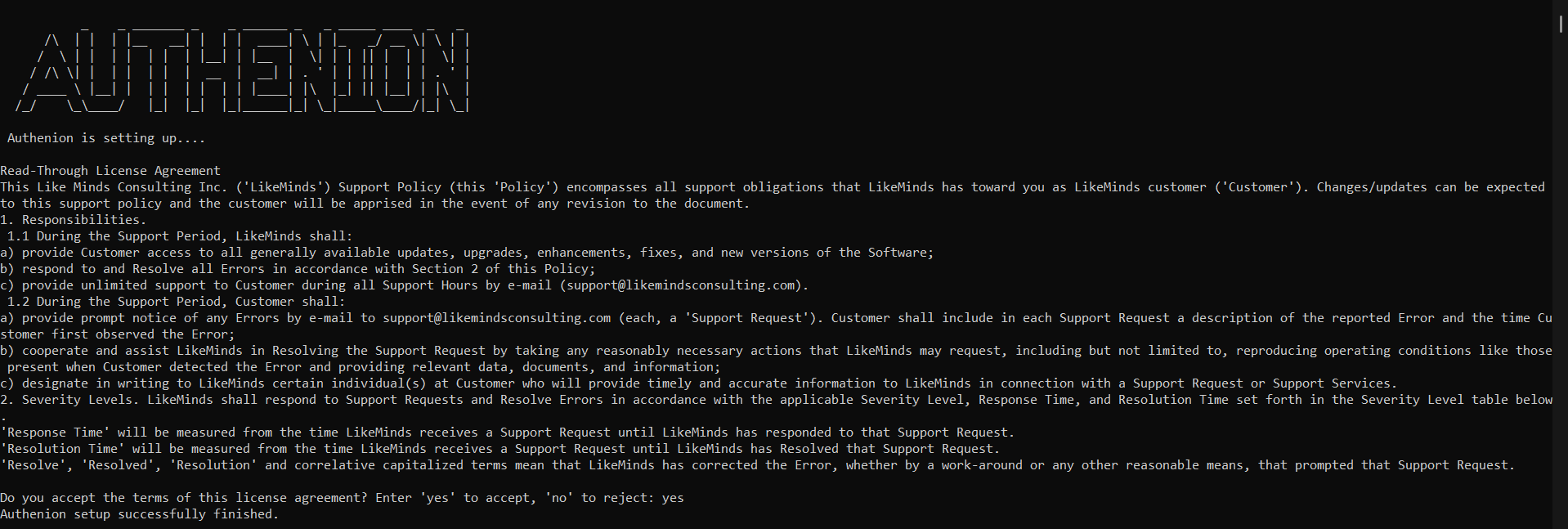Click the 'Read-Through License Agreement' heading

pyautogui.click(x=110, y=171)
